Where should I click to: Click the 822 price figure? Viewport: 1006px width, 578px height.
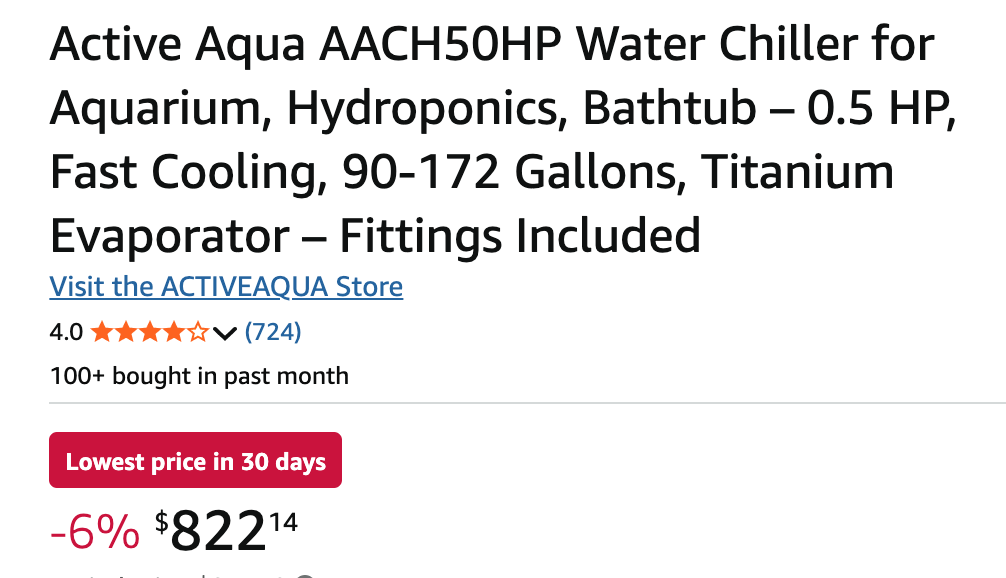pyautogui.click(x=218, y=532)
